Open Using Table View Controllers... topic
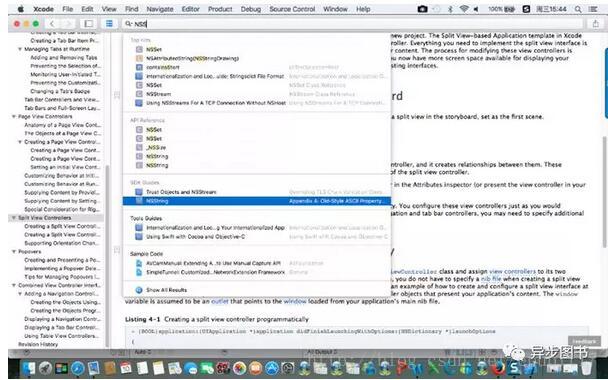 (62, 336)
